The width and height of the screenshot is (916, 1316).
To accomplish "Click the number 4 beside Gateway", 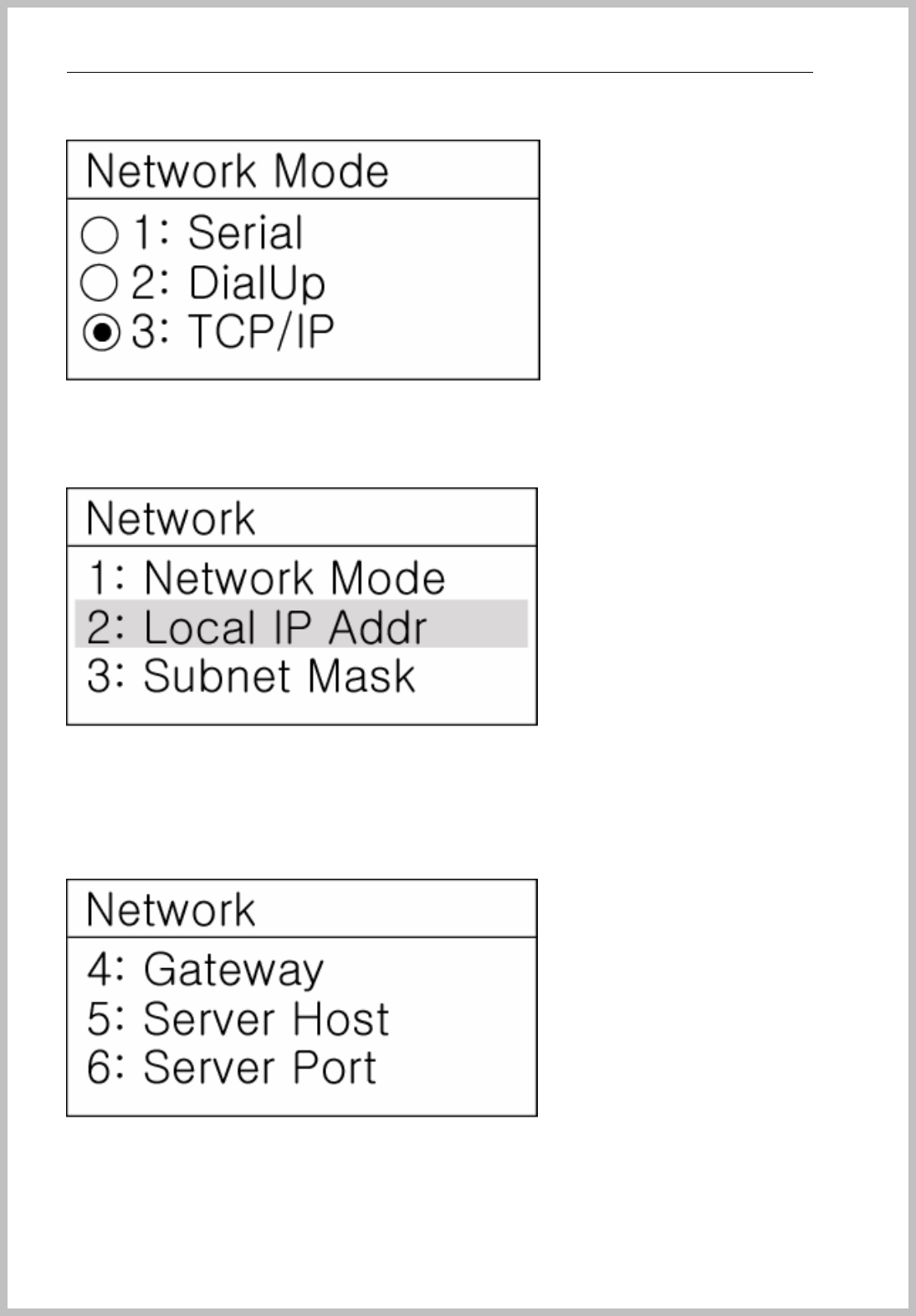I will pos(100,970).
